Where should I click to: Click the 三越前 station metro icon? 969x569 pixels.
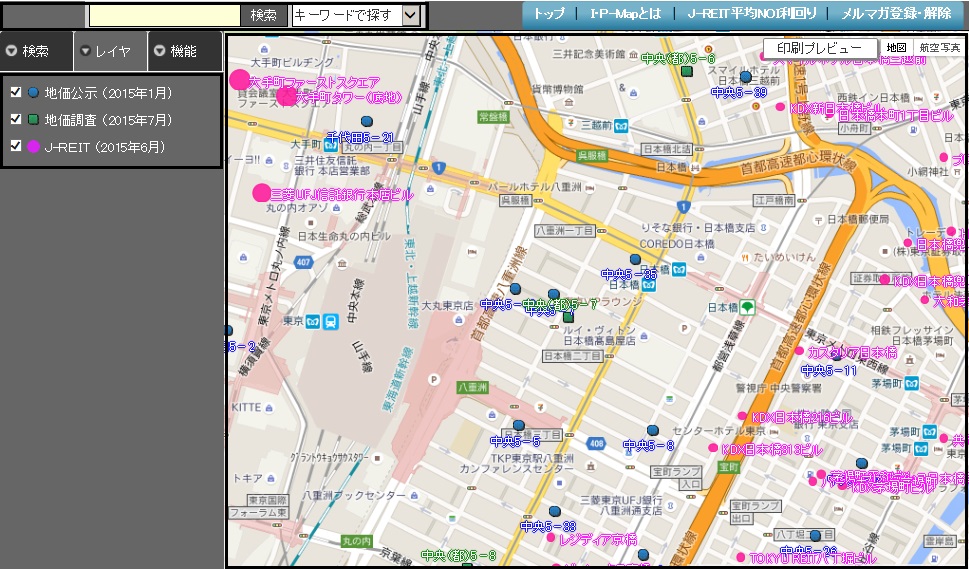pyautogui.click(x=621, y=125)
